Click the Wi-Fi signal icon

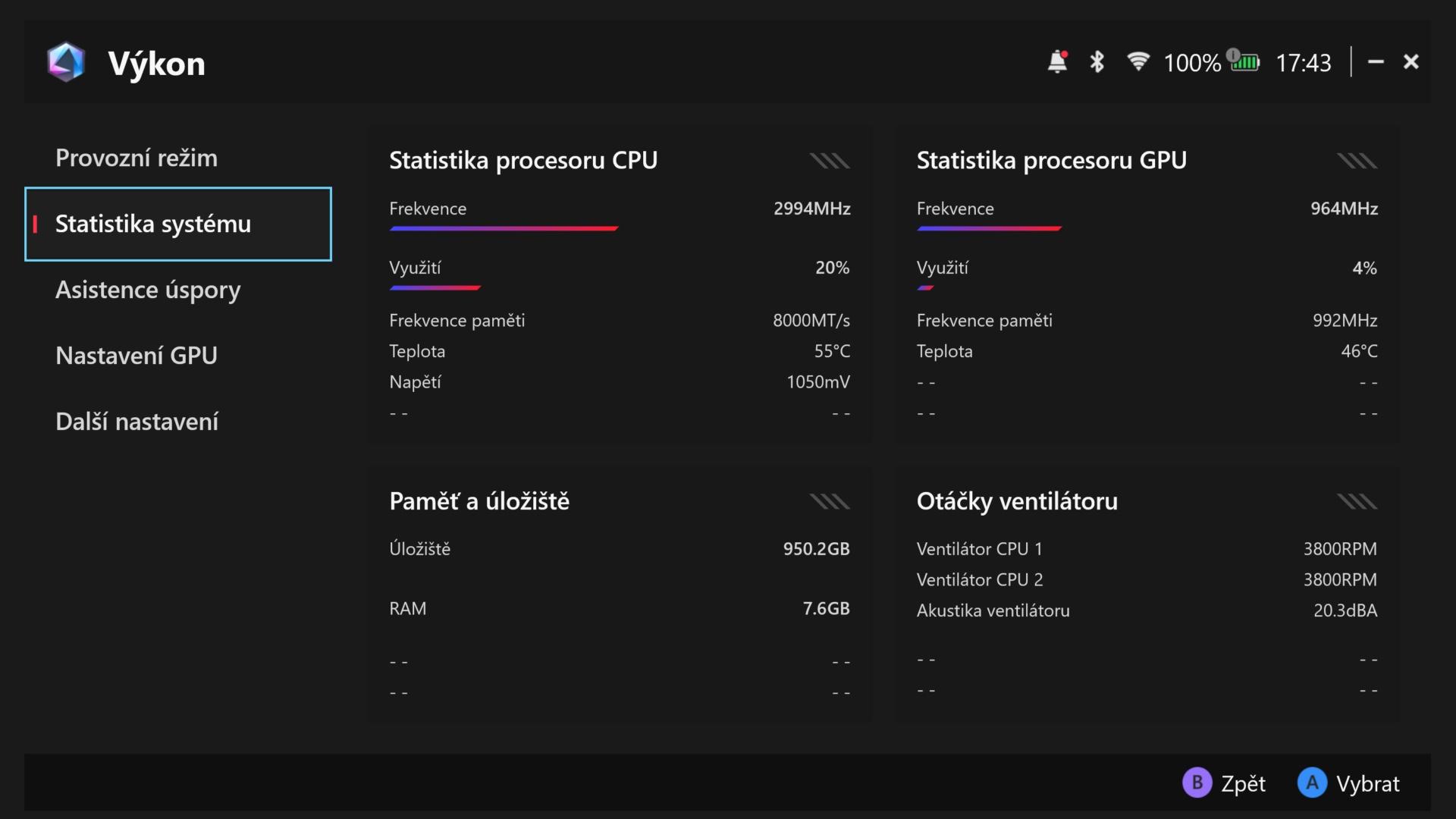coord(1137,61)
